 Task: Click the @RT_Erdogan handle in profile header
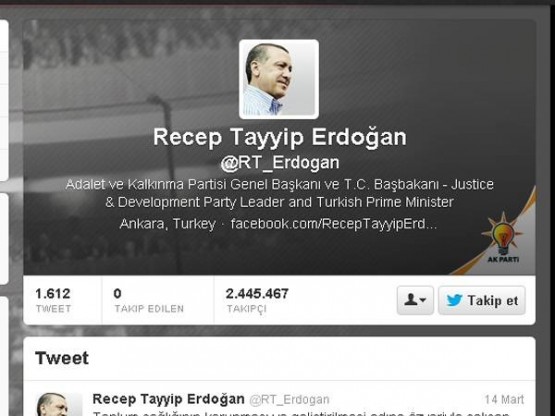click(x=280, y=163)
